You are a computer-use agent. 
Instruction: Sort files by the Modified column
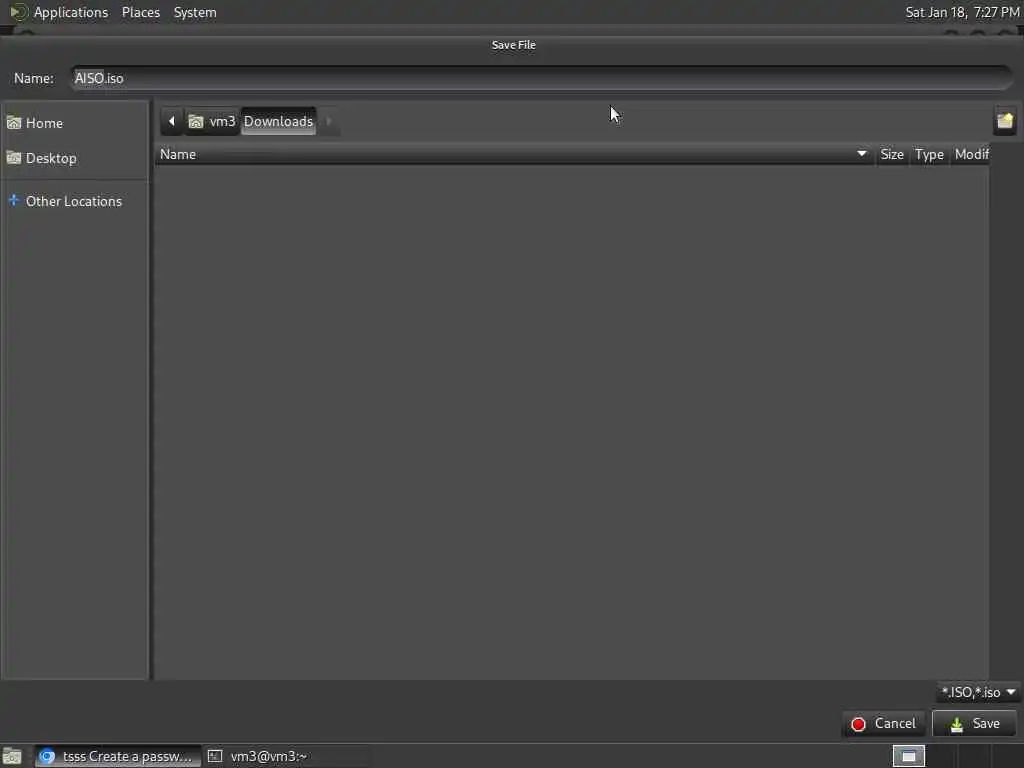pyautogui.click(x=971, y=155)
